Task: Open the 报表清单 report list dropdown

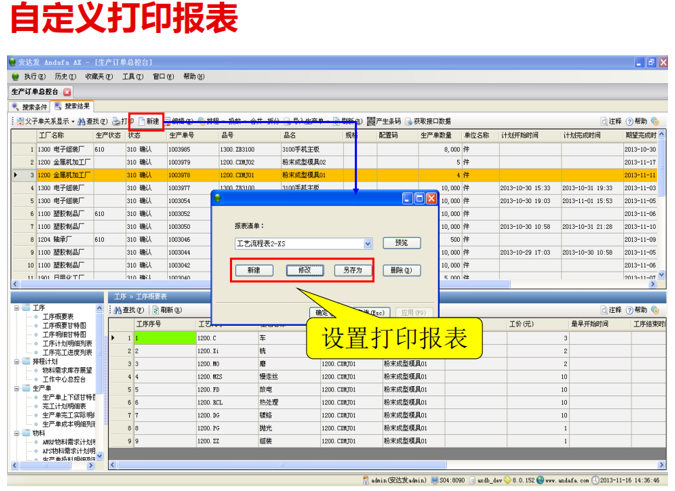Action: (x=368, y=243)
